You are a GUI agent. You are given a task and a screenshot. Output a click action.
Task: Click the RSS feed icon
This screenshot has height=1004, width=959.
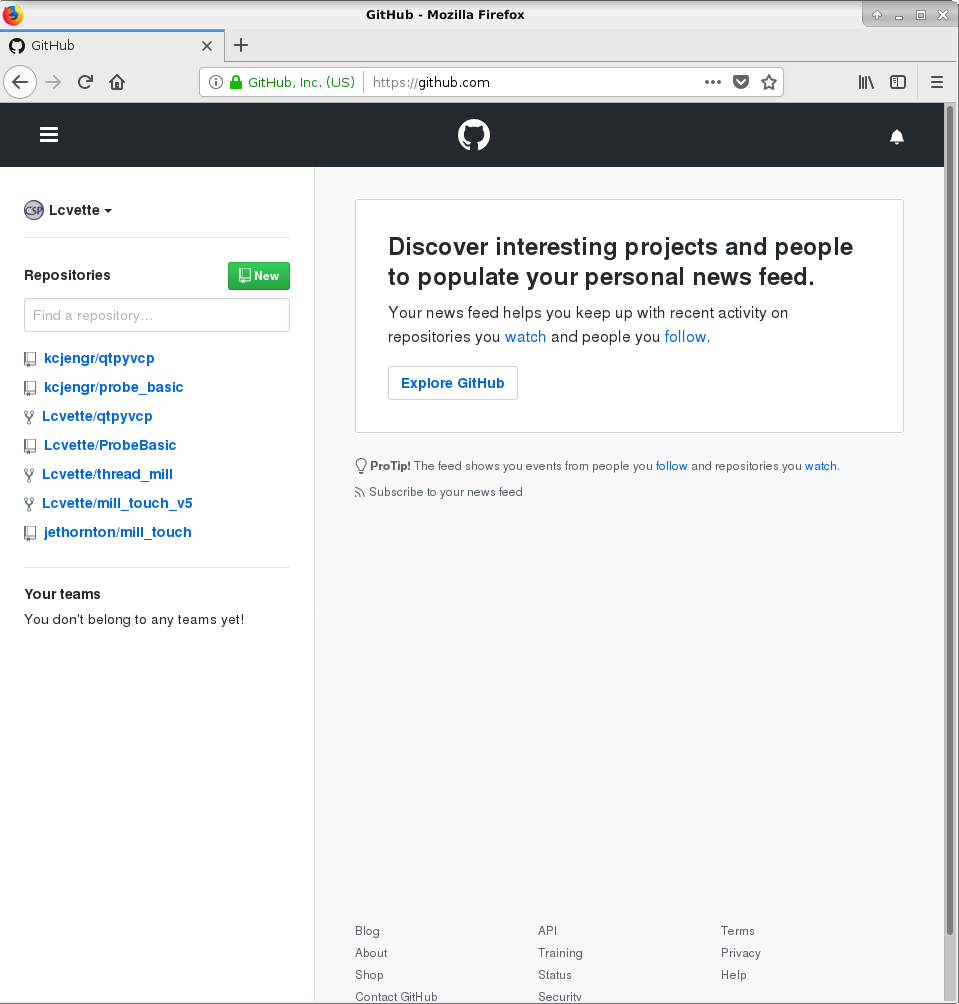coord(360,492)
